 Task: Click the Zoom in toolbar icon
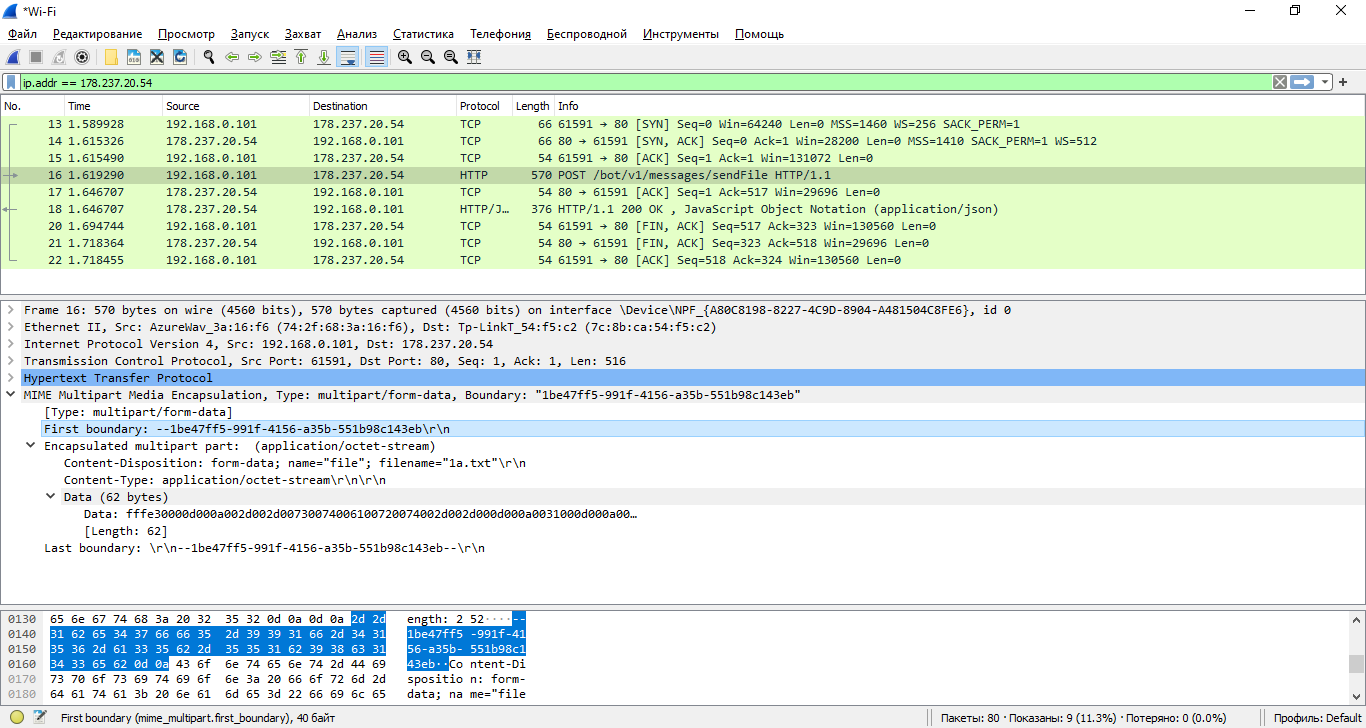404,57
